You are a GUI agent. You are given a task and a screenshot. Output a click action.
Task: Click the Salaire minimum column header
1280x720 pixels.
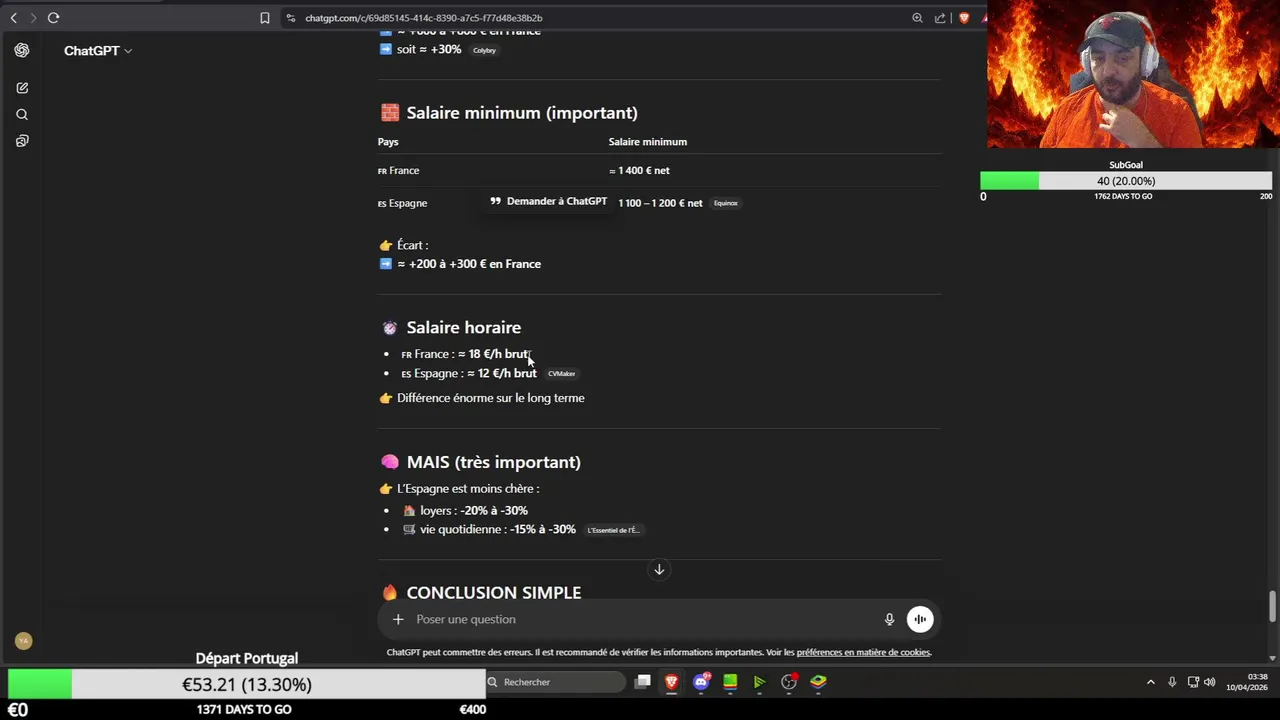[648, 142]
